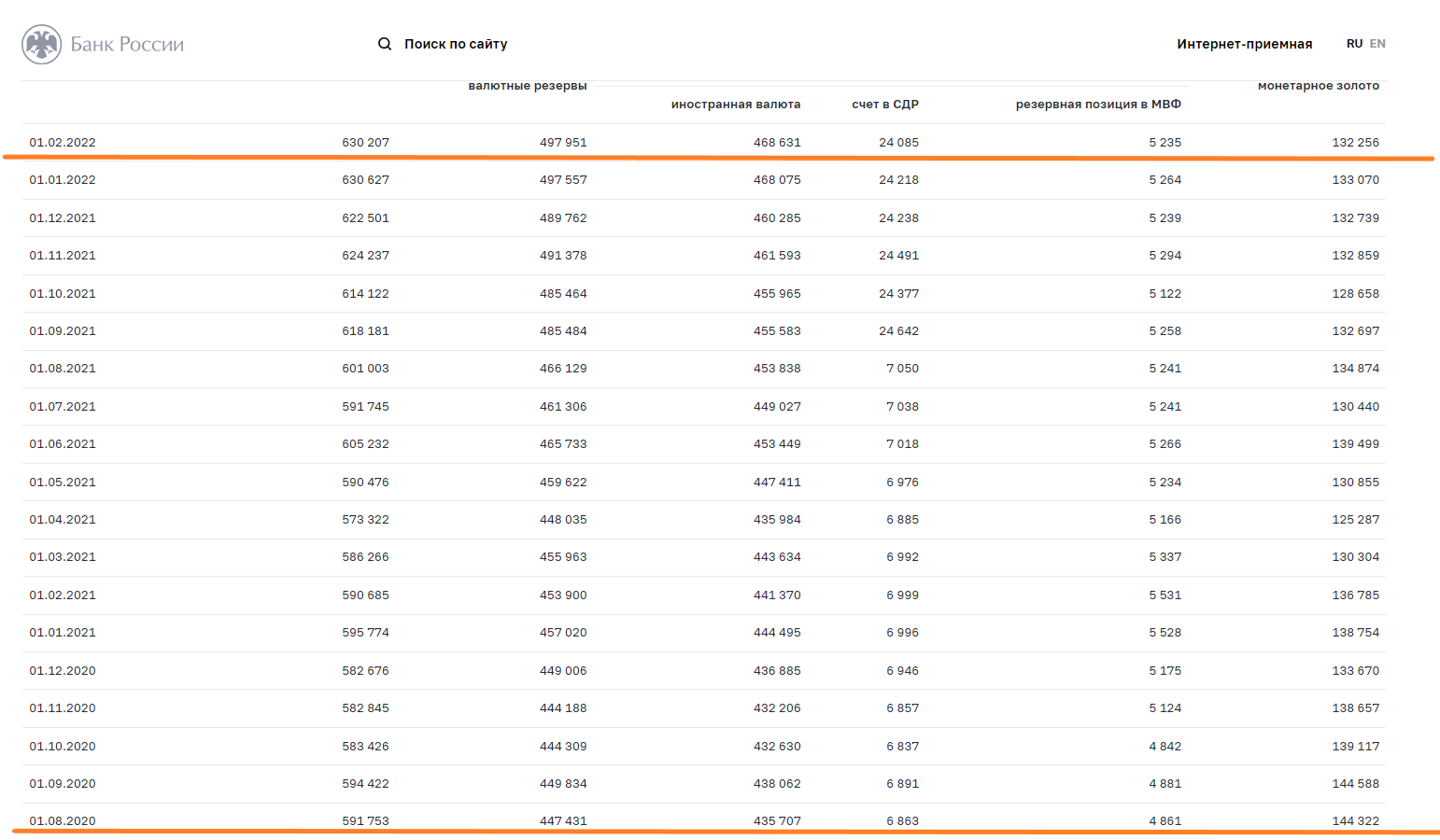
Task: Open the "Интернет-приемная" link
Action: point(1244,44)
